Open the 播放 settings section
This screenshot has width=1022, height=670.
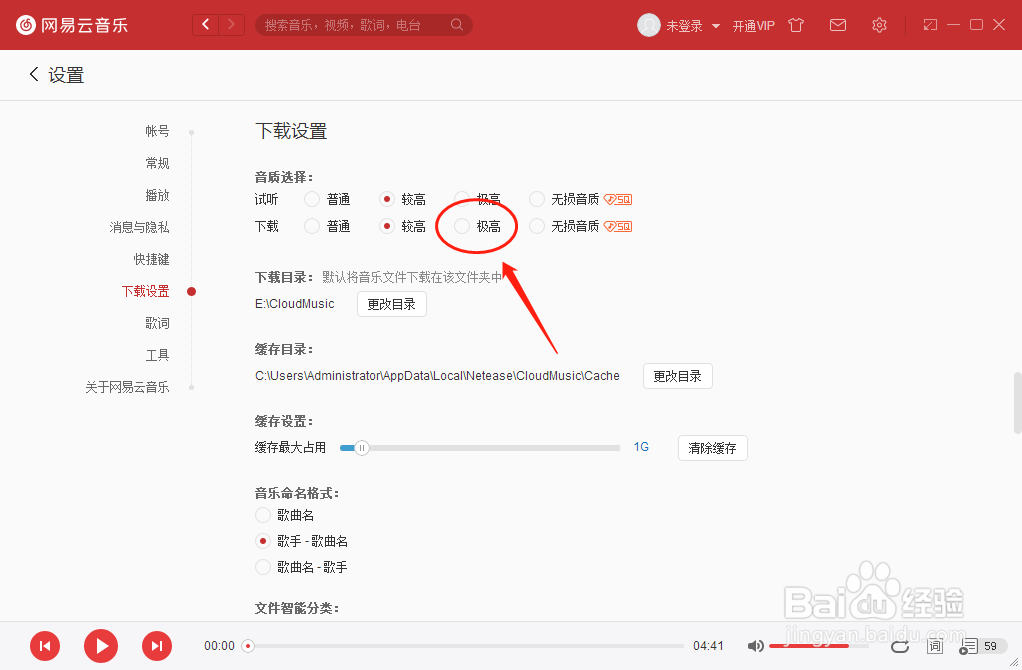157,195
